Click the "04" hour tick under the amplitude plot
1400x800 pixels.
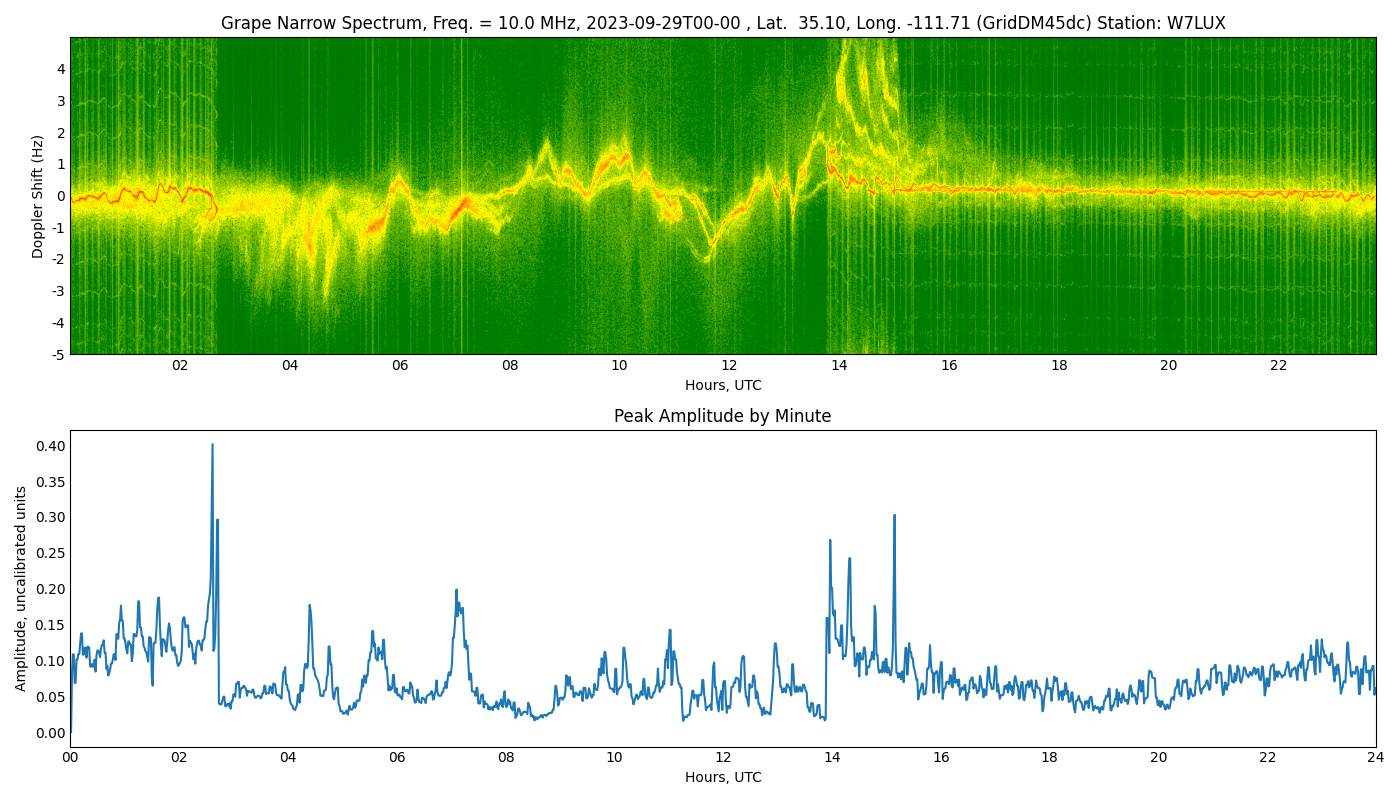[x=288, y=758]
